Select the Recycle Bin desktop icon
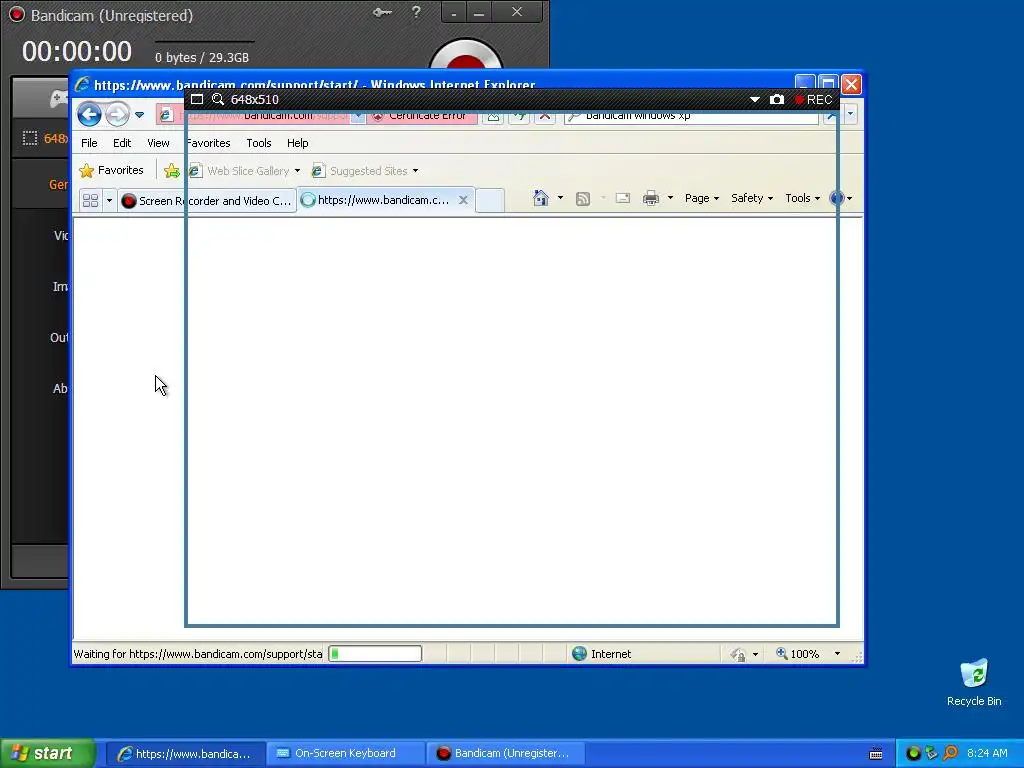 pyautogui.click(x=974, y=683)
